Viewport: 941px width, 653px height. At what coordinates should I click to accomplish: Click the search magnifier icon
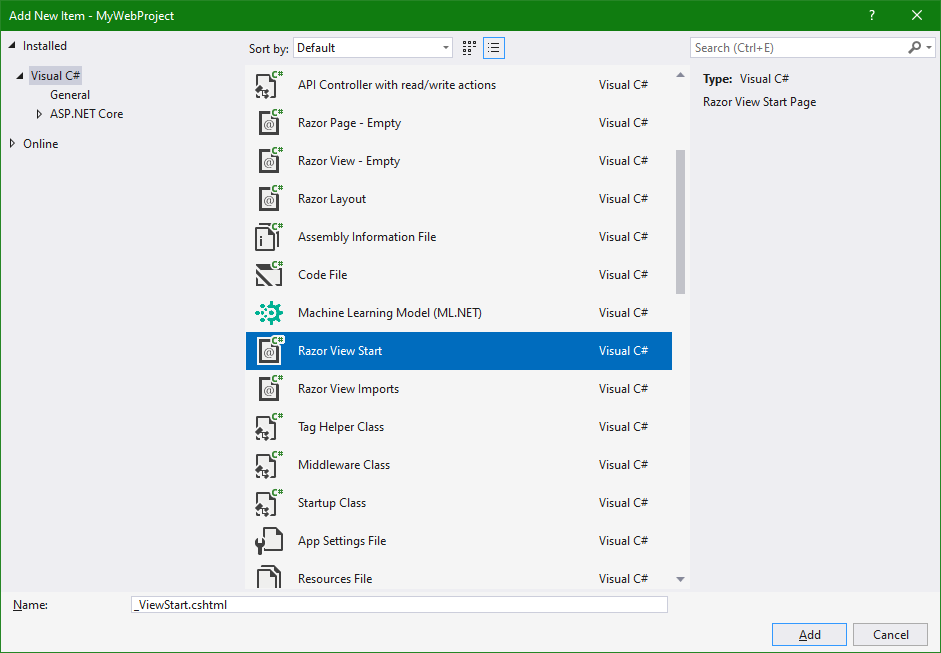coord(914,47)
